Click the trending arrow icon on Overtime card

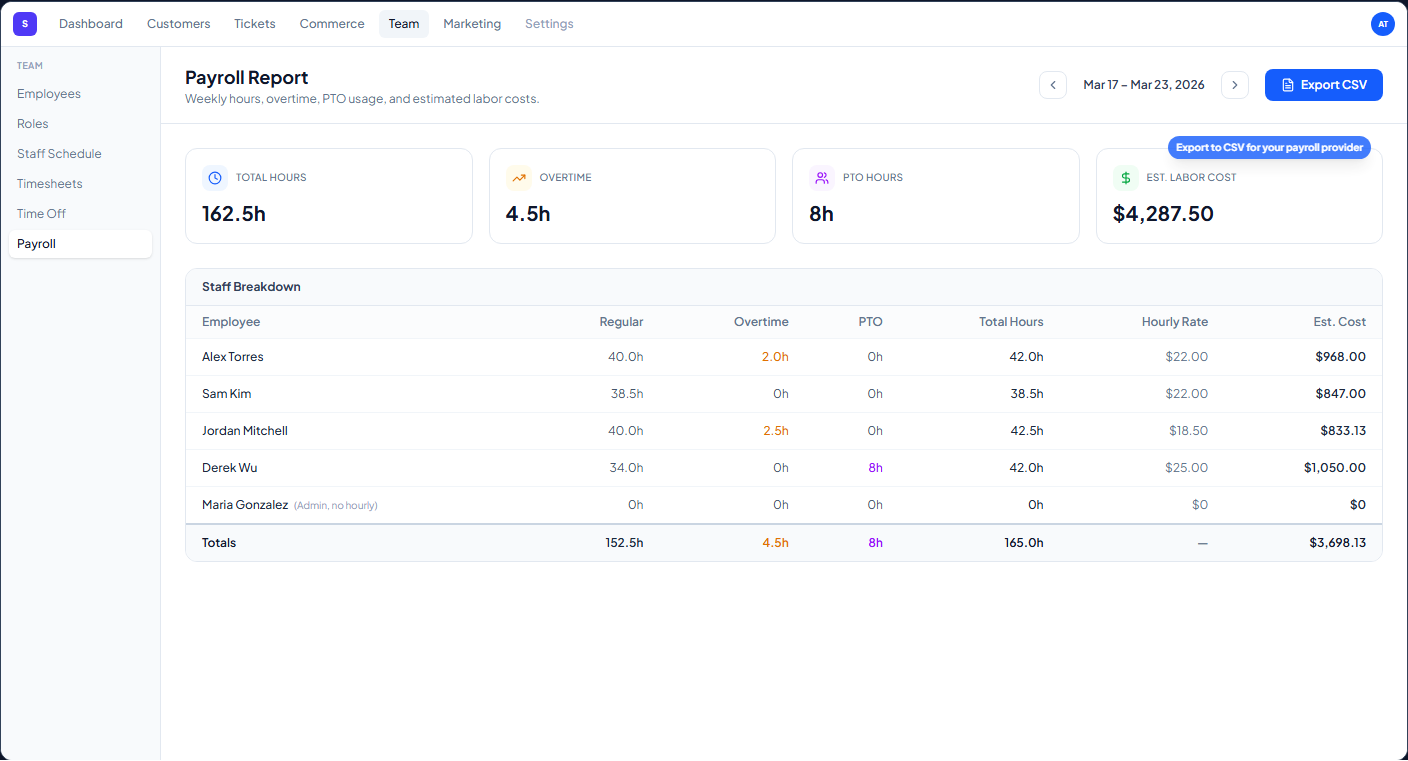coord(519,178)
